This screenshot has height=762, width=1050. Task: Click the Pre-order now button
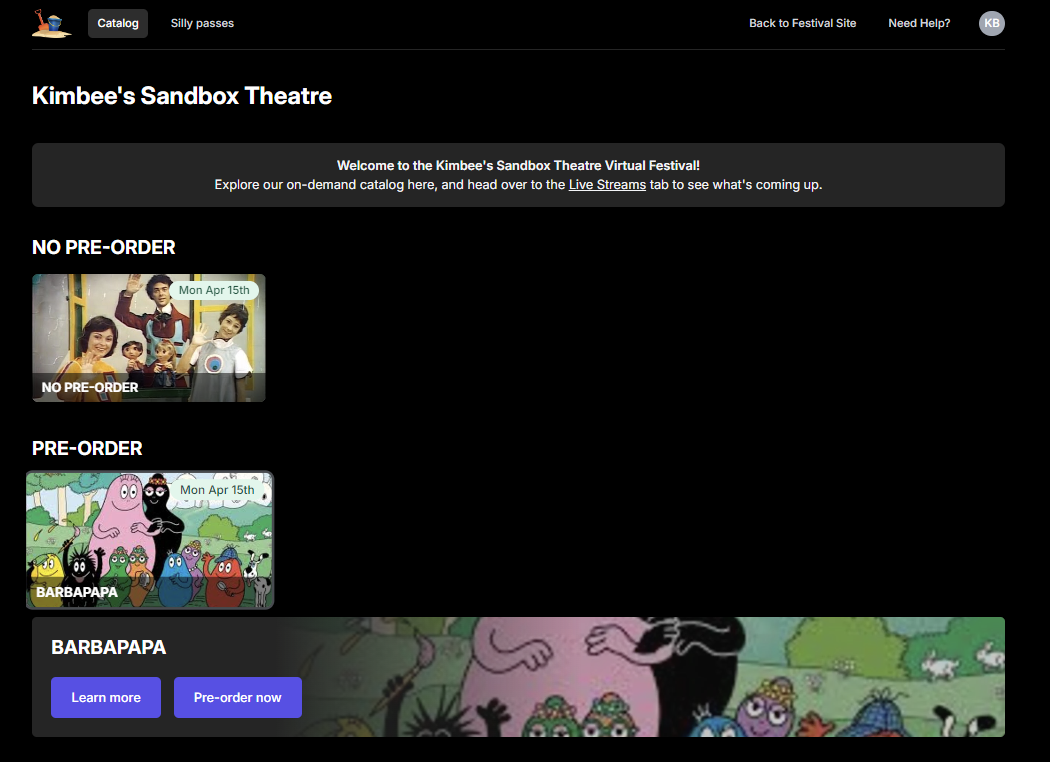pyautogui.click(x=237, y=697)
